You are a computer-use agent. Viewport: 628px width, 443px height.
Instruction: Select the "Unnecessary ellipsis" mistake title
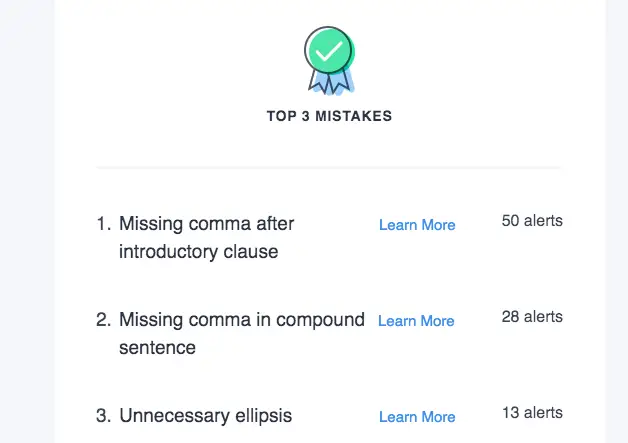pos(205,416)
